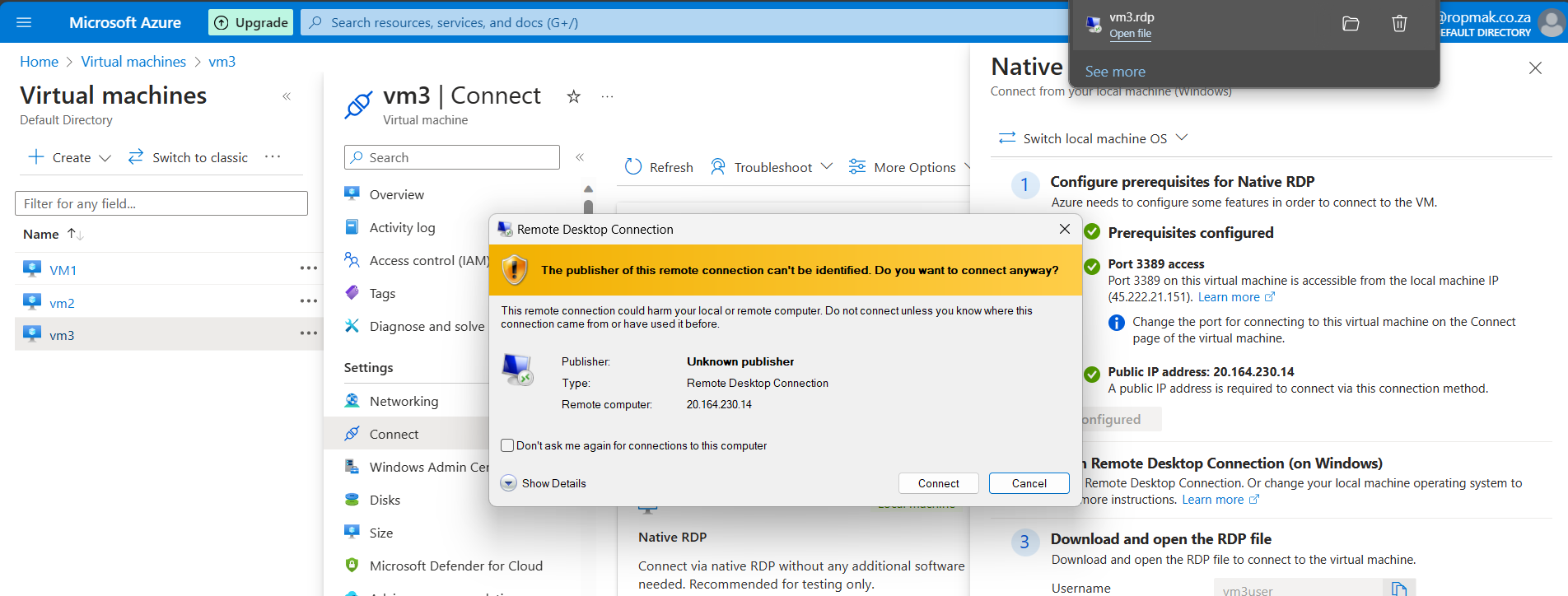Sort the list by the Name column

pyautogui.click(x=53, y=234)
